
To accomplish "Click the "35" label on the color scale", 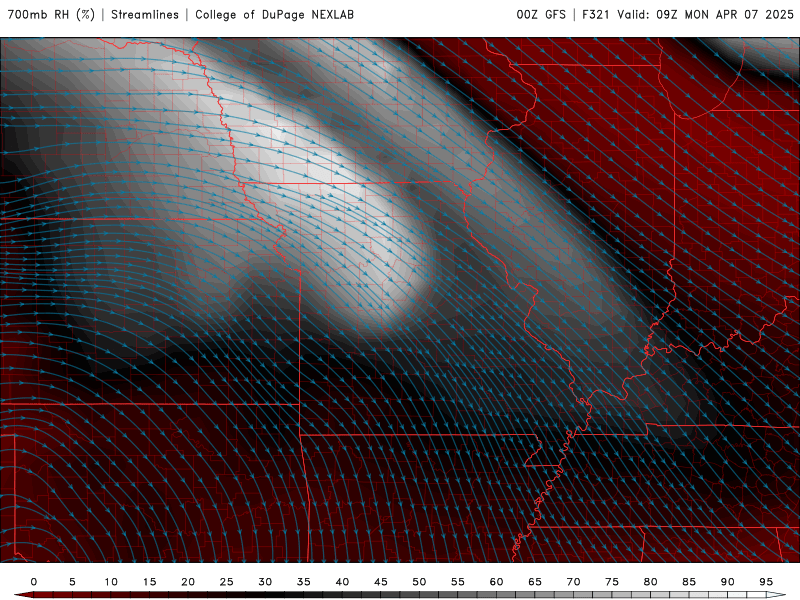I will coord(304,582).
